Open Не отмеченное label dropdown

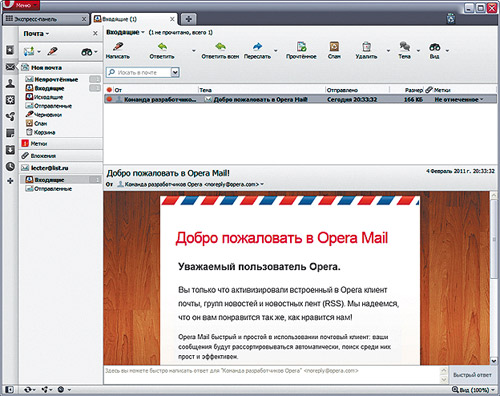point(459,99)
